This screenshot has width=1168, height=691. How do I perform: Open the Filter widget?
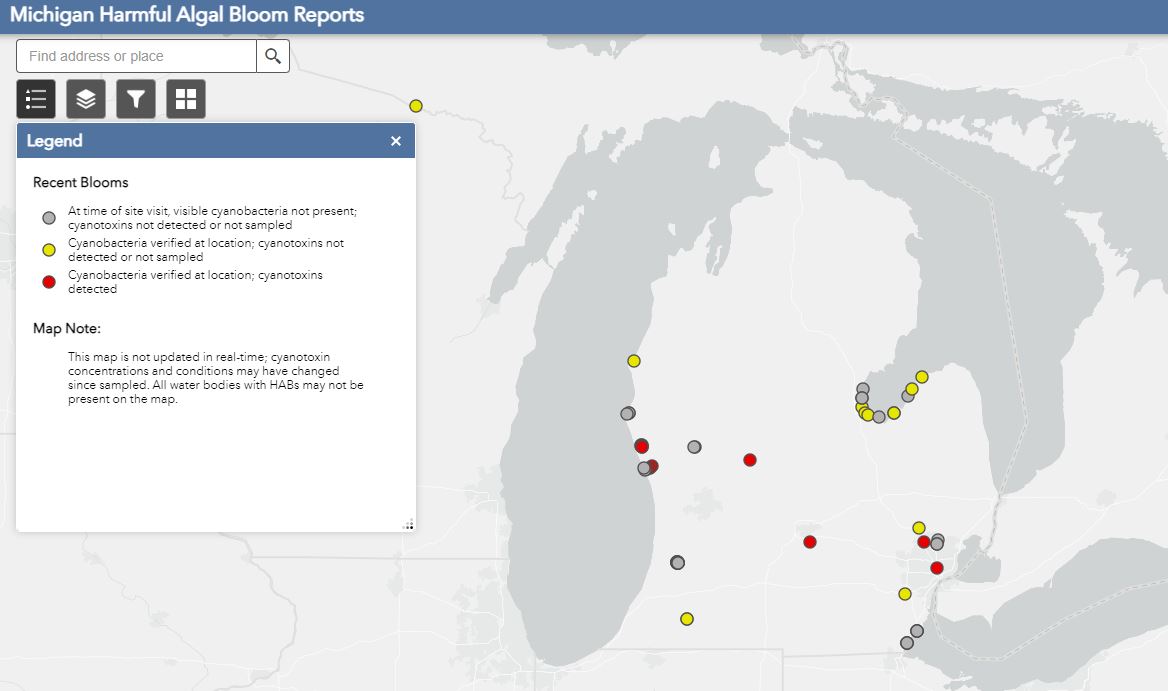[136, 99]
